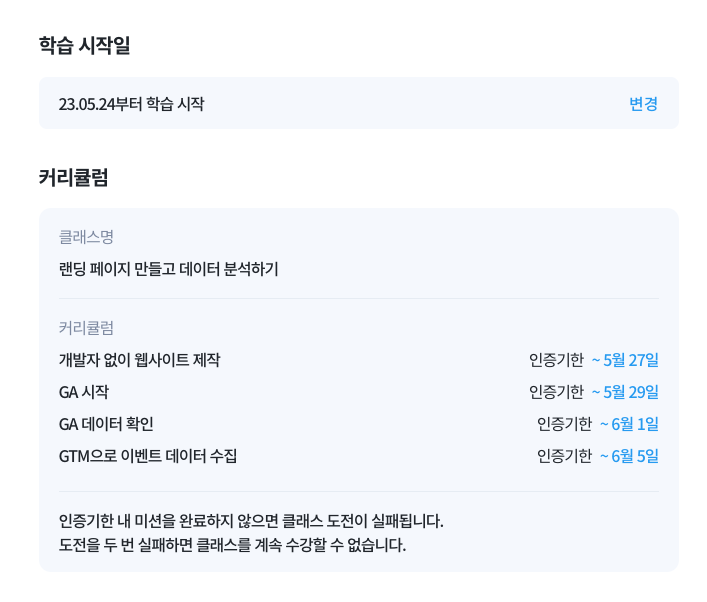Click the 인증기한 내 미션 warning line
707x602 pixels.
(251, 521)
